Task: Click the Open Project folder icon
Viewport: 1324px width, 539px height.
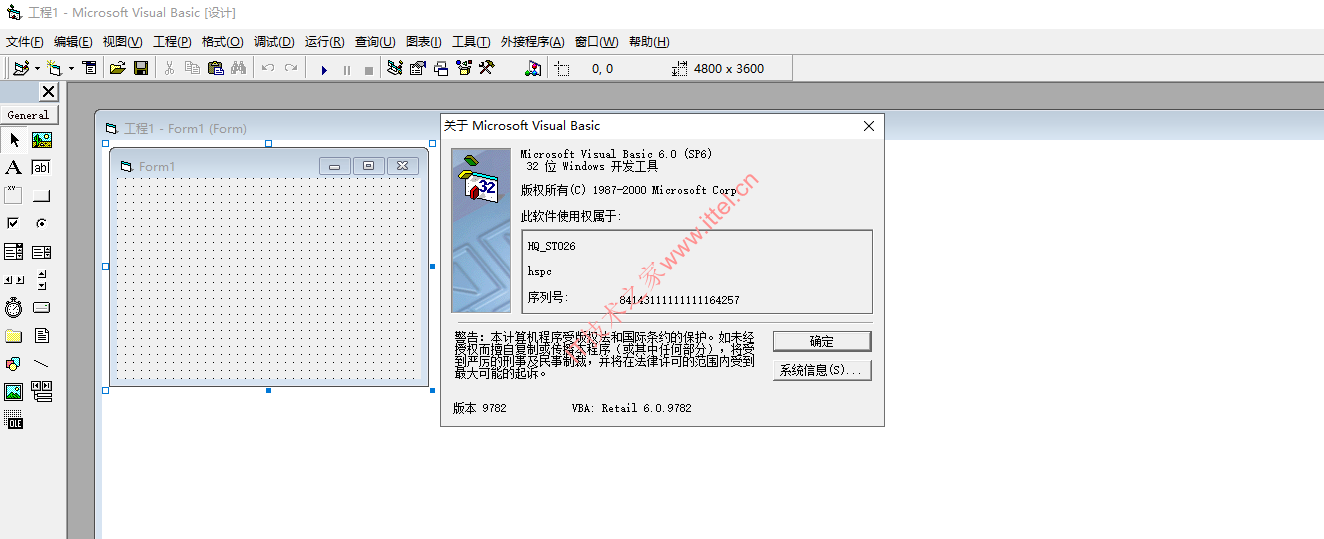Action: pyautogui.click(x=117, y=68)
